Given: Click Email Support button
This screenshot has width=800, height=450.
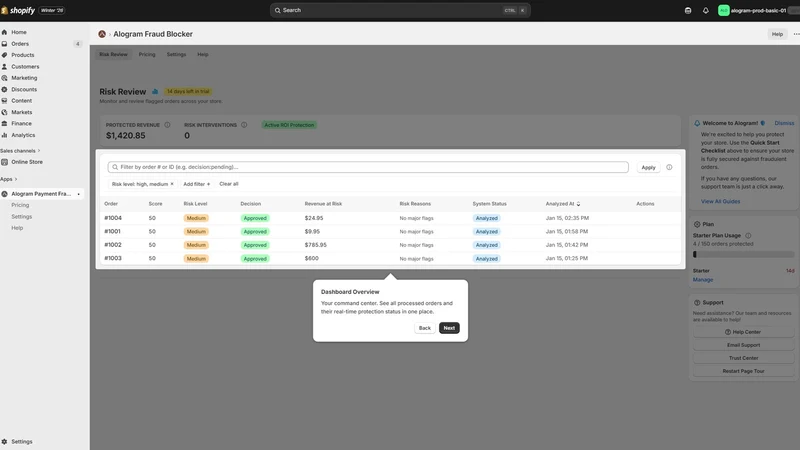Looking at the screenshot, I should coord(743,345).
